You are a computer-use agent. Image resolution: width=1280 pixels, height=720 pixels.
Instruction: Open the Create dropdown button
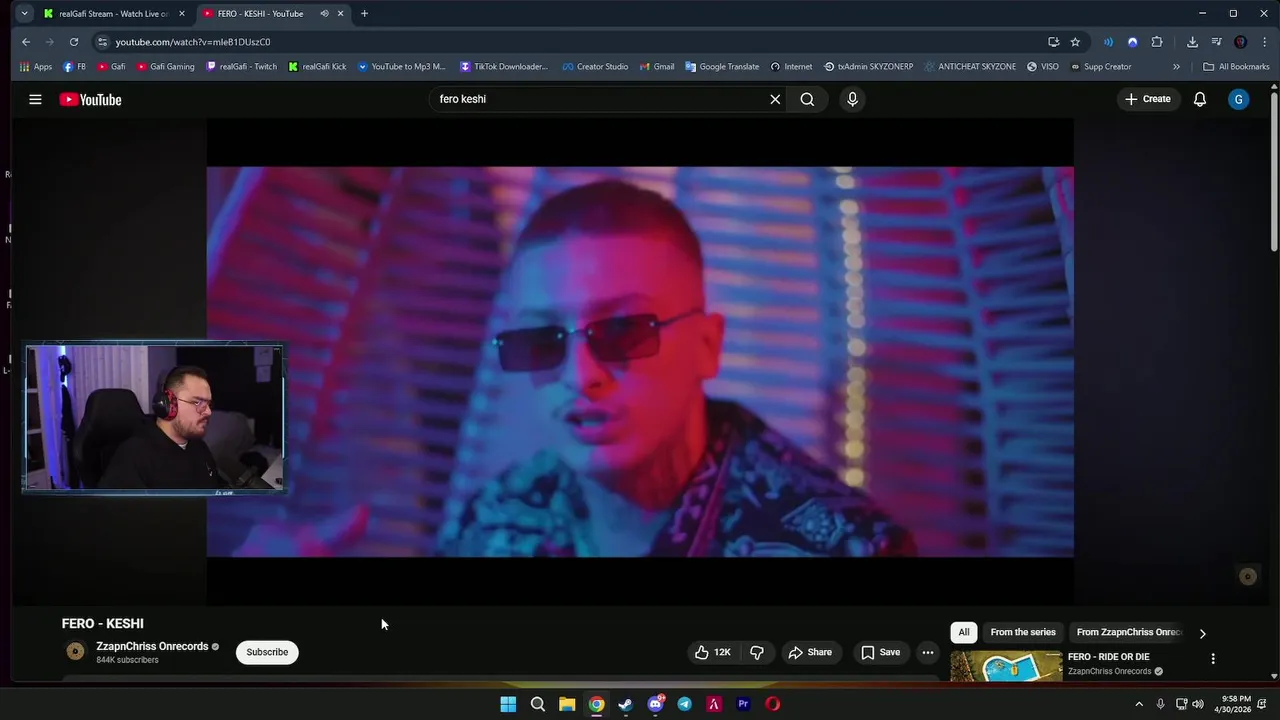click(x=1147, y=99)
